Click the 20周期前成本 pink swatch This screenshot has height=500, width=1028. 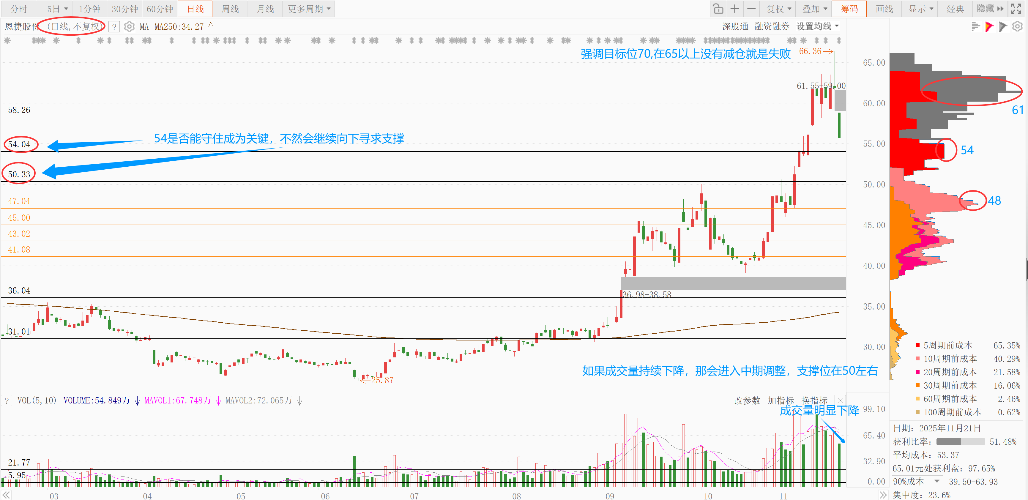point(918,372)
